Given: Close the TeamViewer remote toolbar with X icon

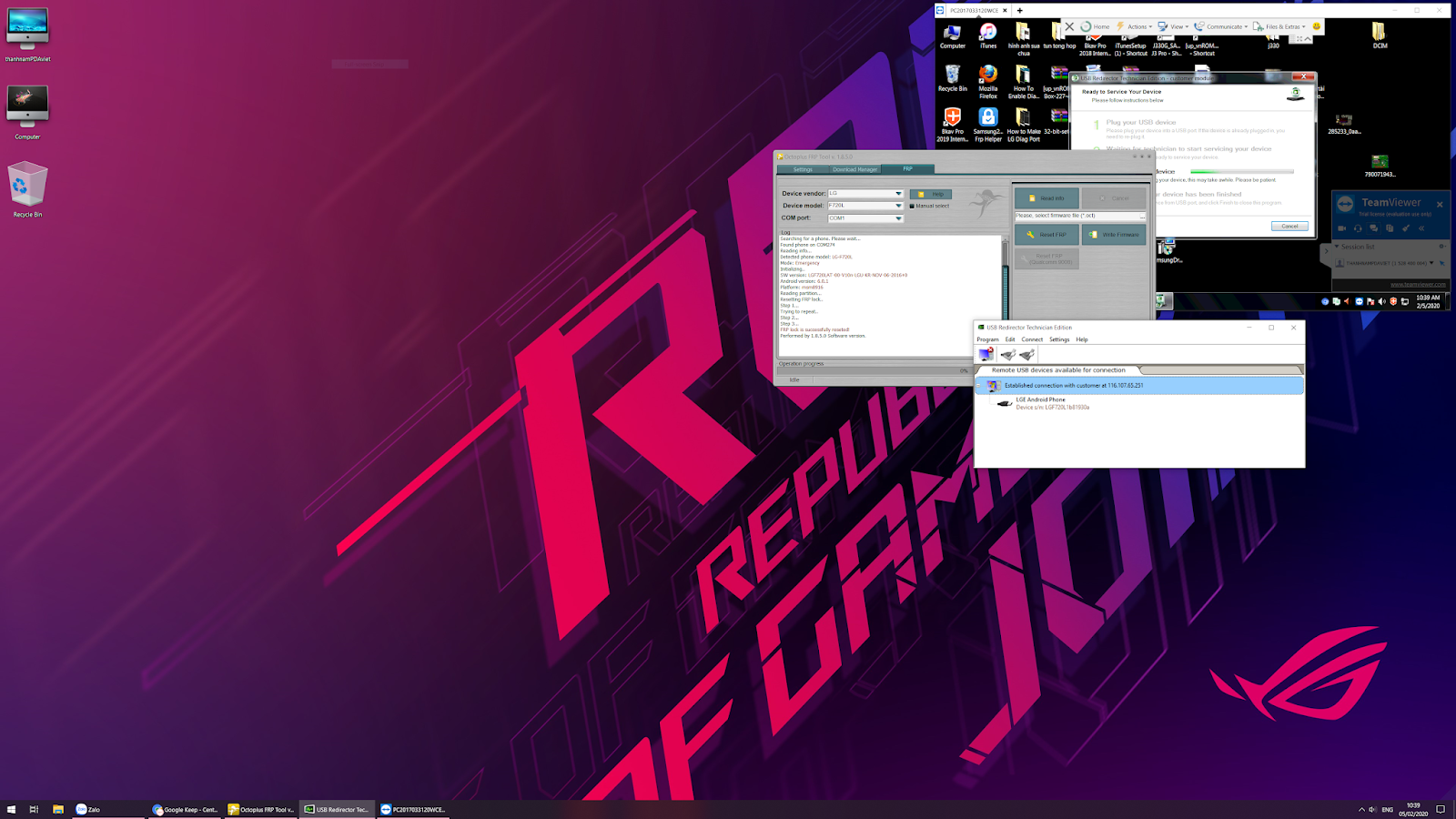Looking at the screenshot, I should coord(1069,26).
